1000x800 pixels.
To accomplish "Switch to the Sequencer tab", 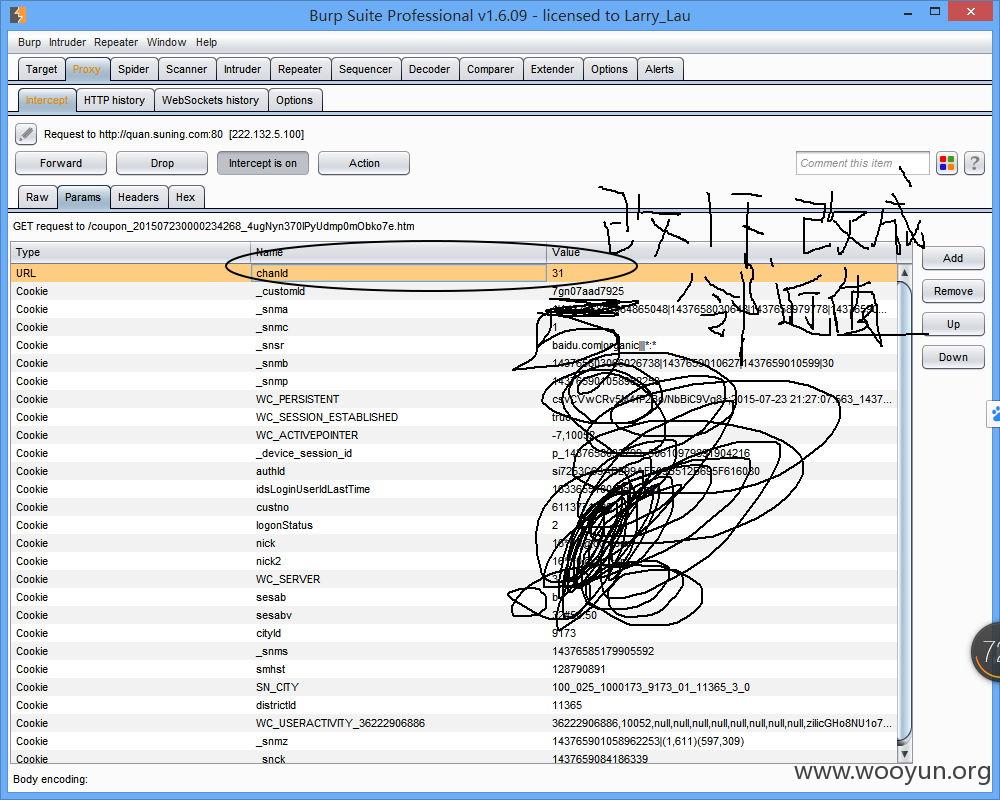I will pos(365,70).
